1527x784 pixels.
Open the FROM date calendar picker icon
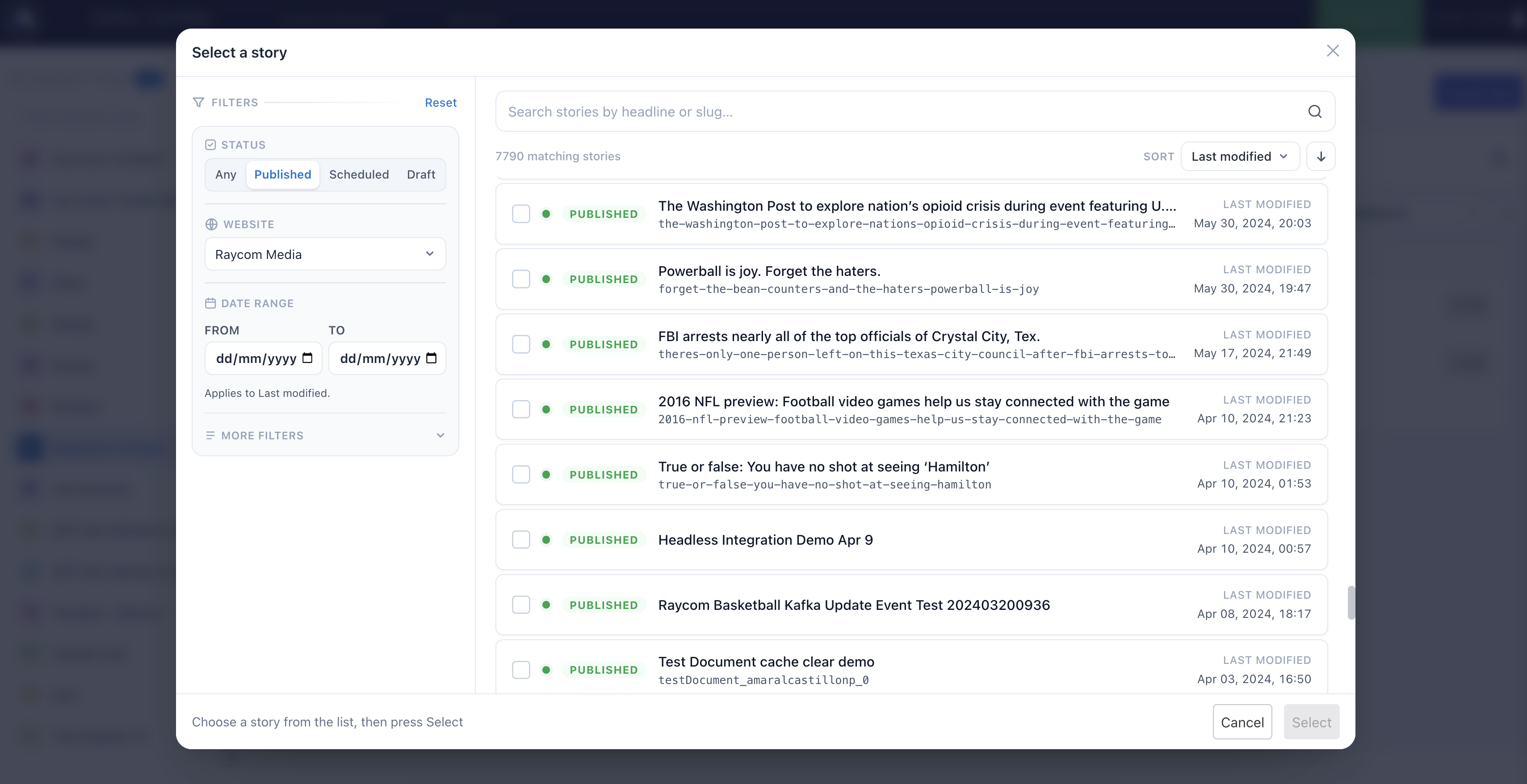pos(307,358)
